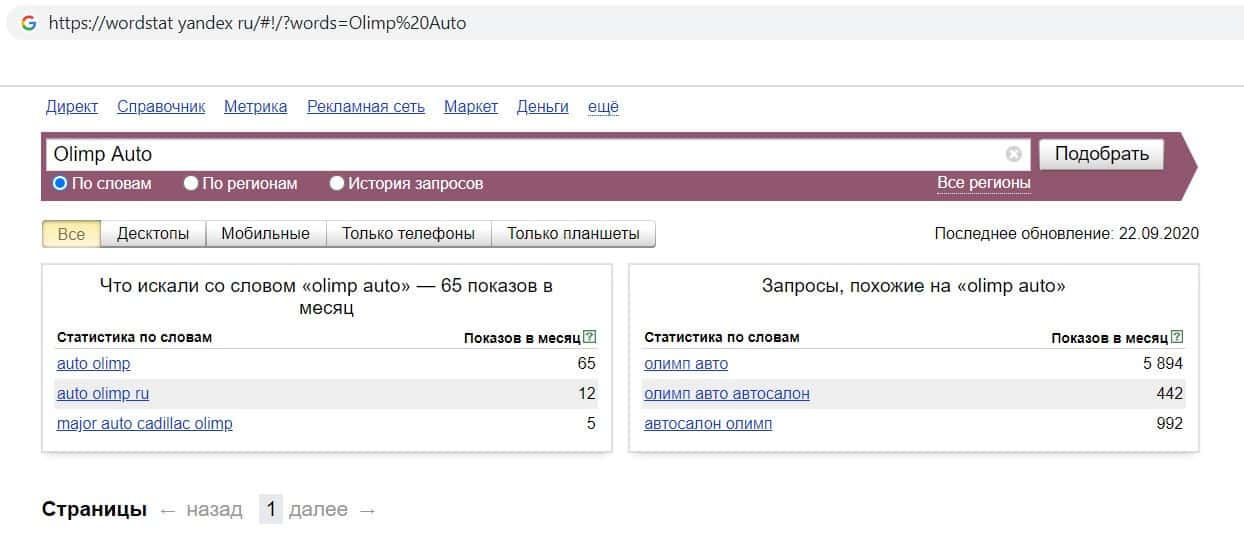Select the 'История запросов' radio button
This screenshot has height=551, width=1244.
[x=337, y=183]
